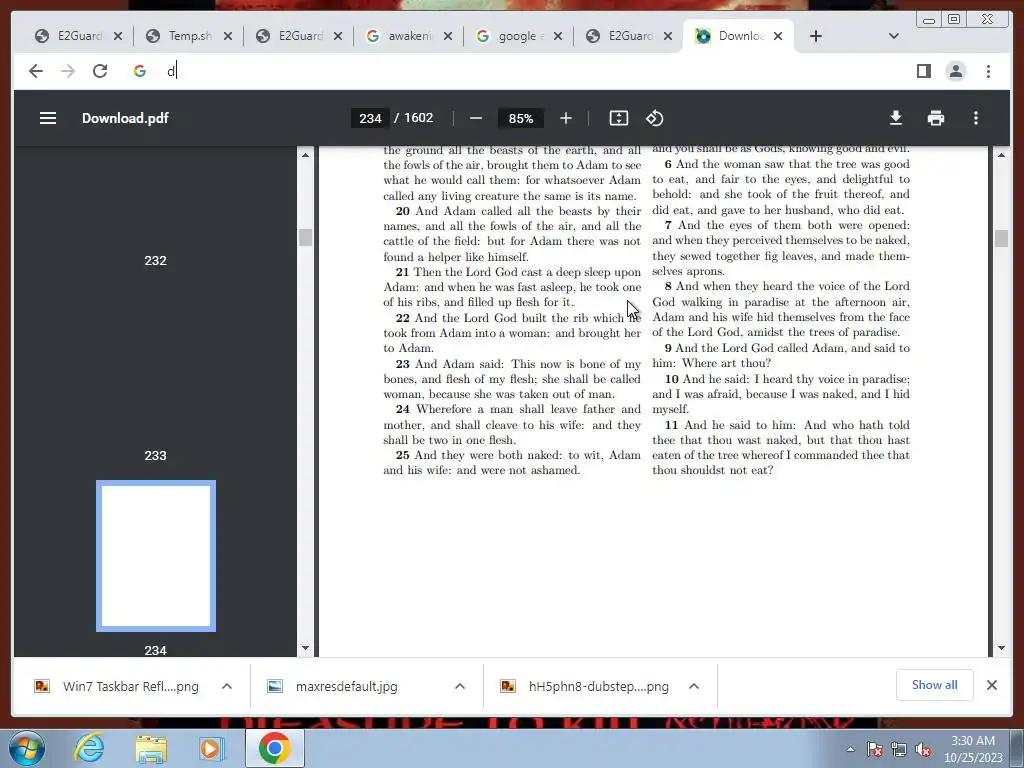Viewport: 1024px width, 768px height.
Task: Click the thumbnail panel scroll up arrow
Action: (305, 155)
